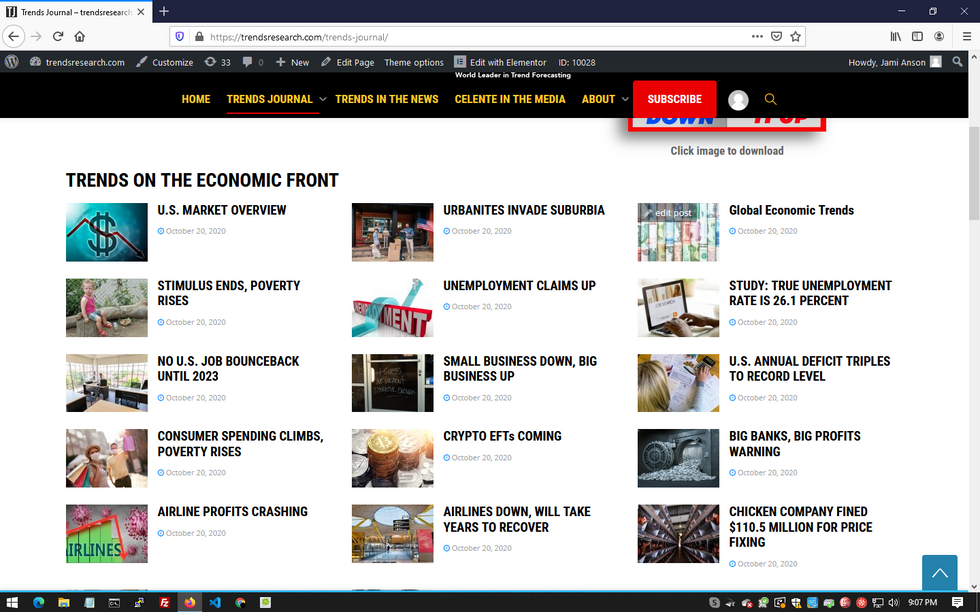Open CELENTE IN THE MEDIA
The height and width of the screenshot is (612, 980).
pos(510,99)
